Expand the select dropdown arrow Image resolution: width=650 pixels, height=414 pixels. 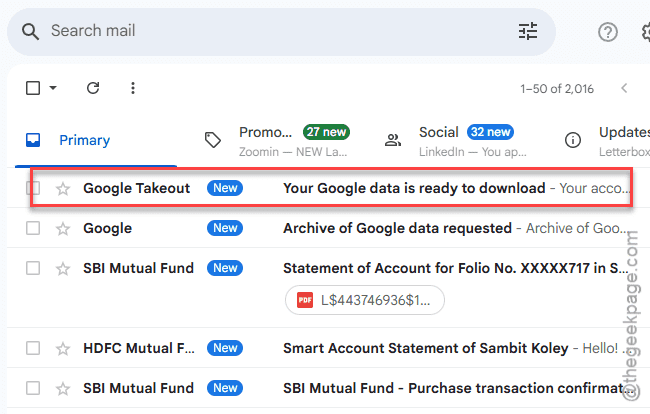click(x=53, y=88)
